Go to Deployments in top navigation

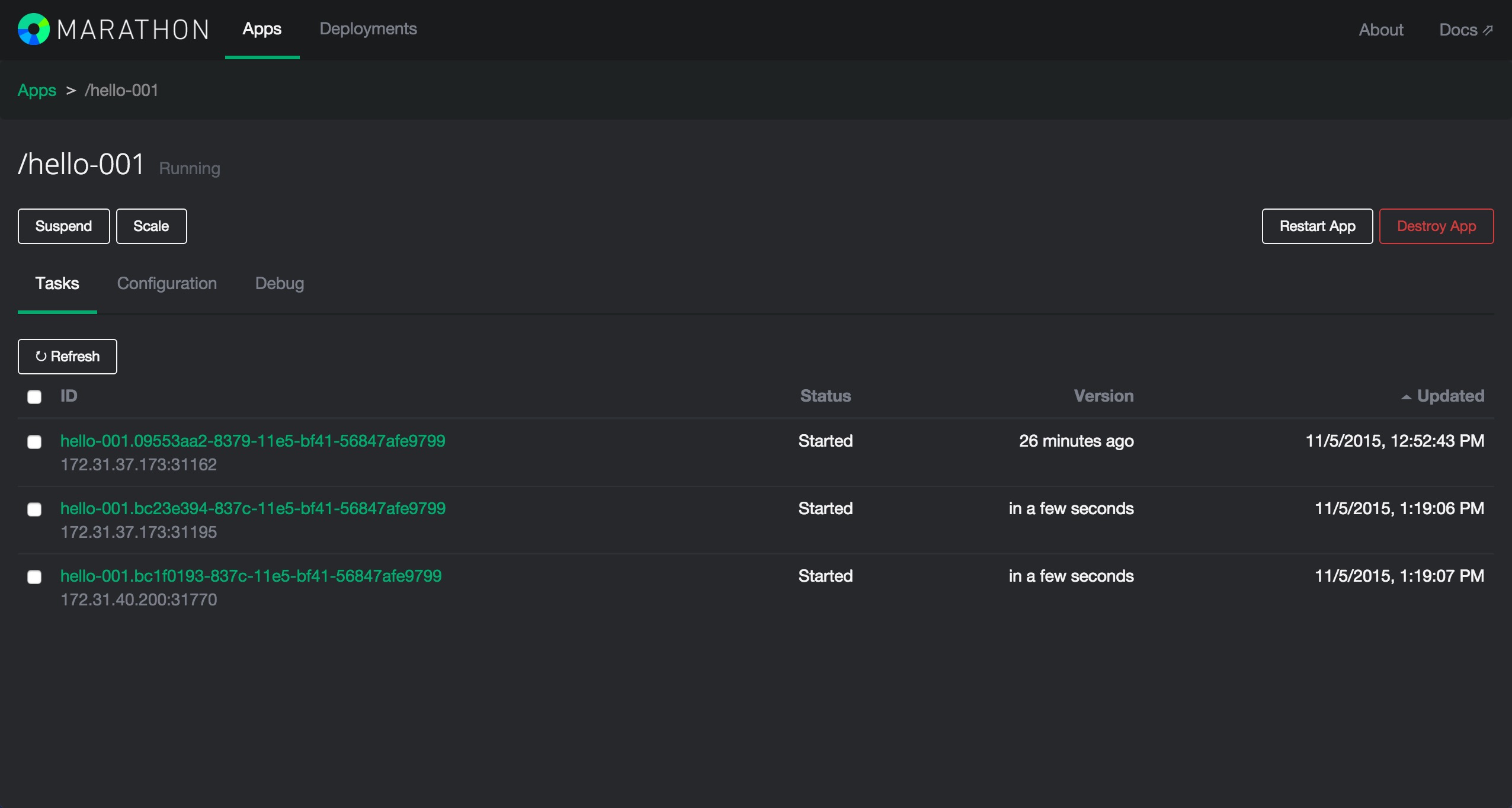[368, 29]
